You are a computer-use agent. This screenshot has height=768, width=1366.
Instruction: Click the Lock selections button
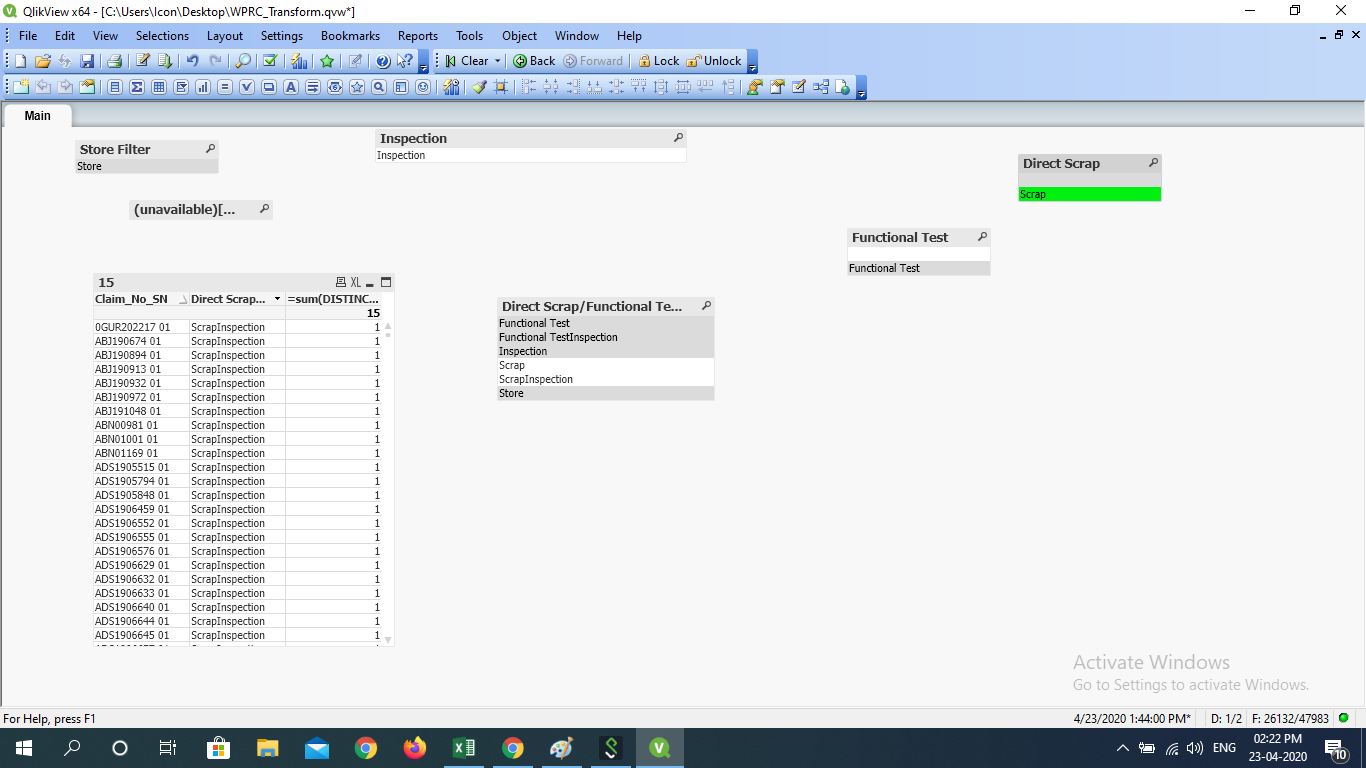pos(659,60)
